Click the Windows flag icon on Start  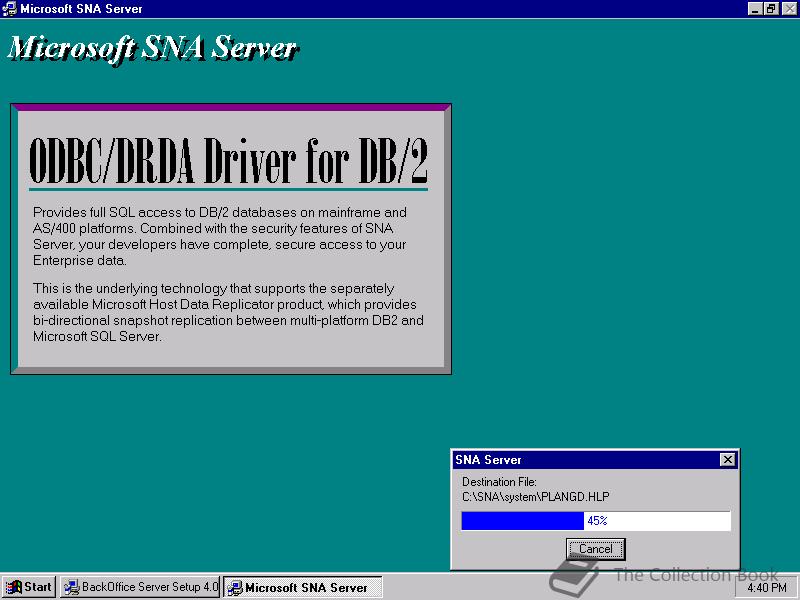(x=14, y=587)
